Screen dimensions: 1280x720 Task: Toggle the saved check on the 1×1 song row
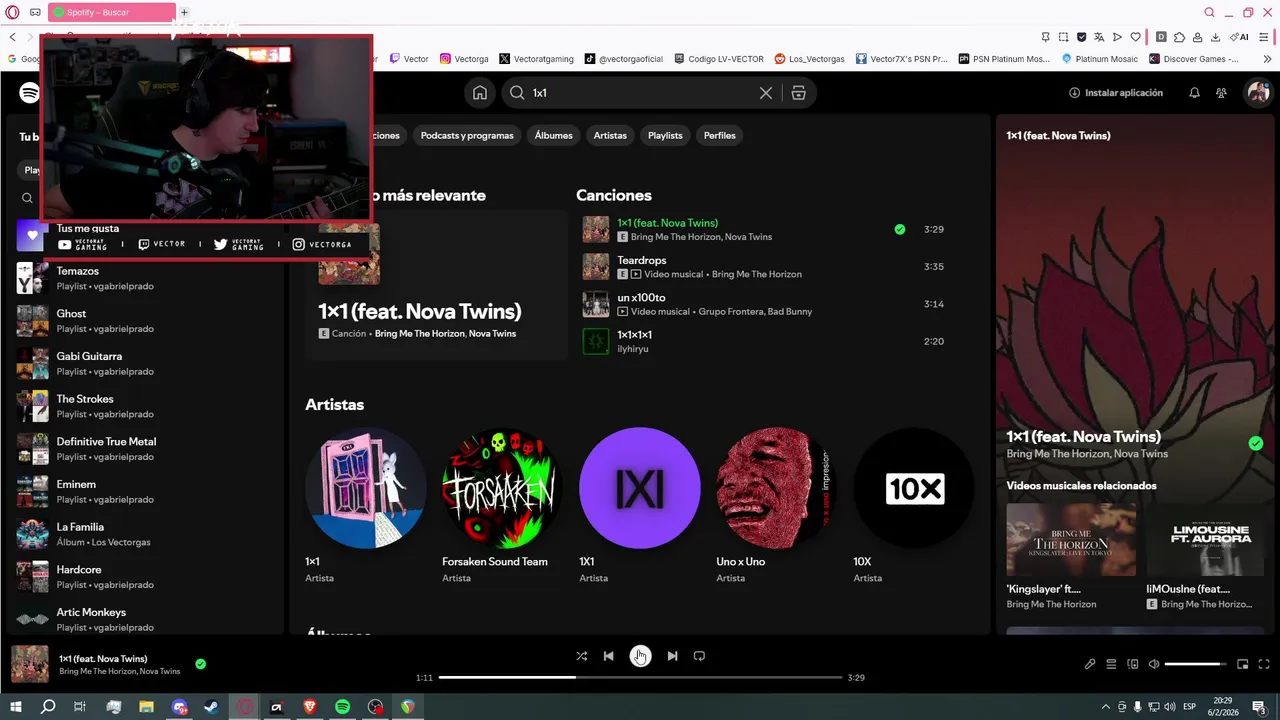click(x=899, y=229)
